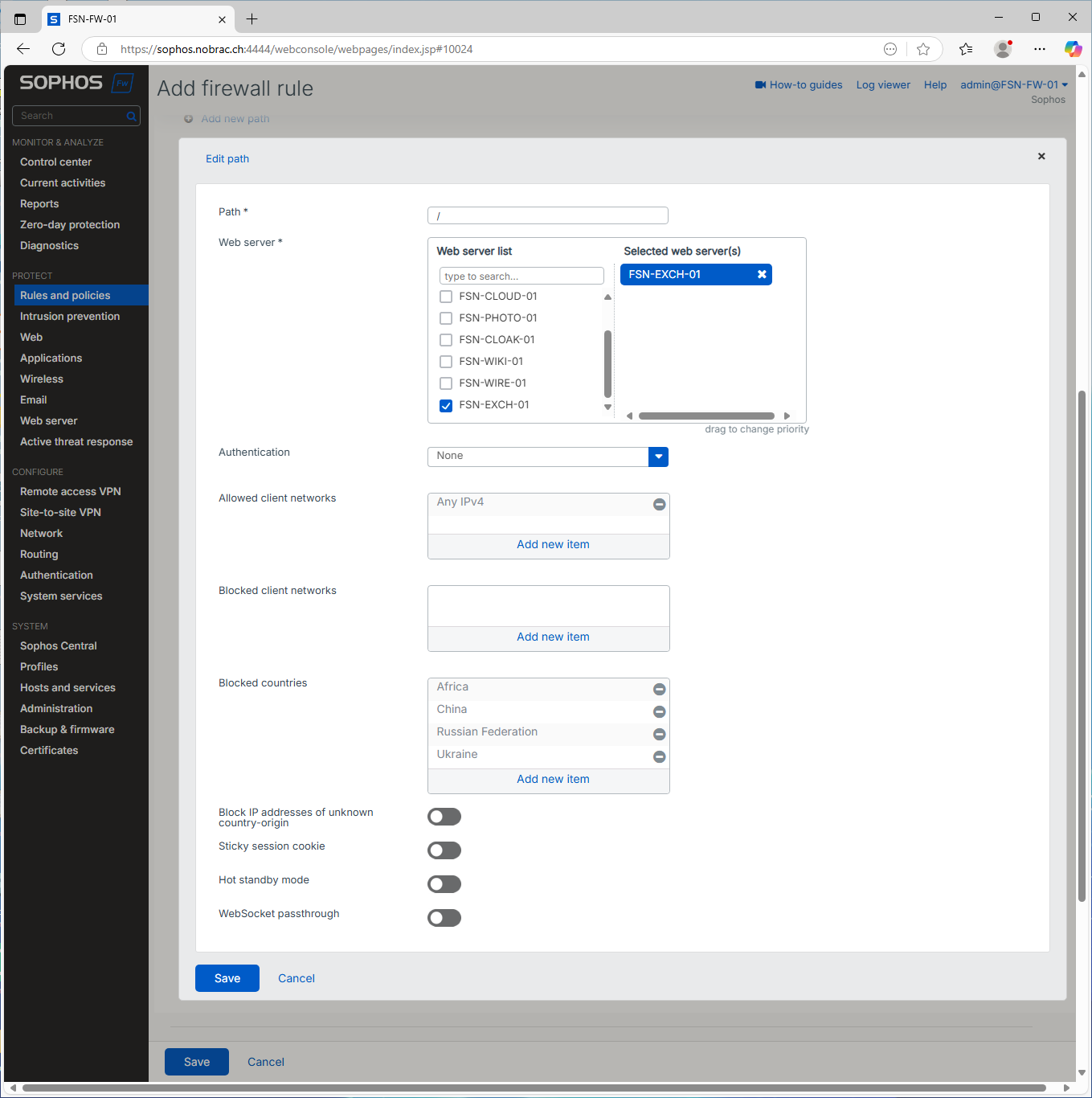Add page to favorites star icon
This screenshot has width=1092, height=1098.
923,49
